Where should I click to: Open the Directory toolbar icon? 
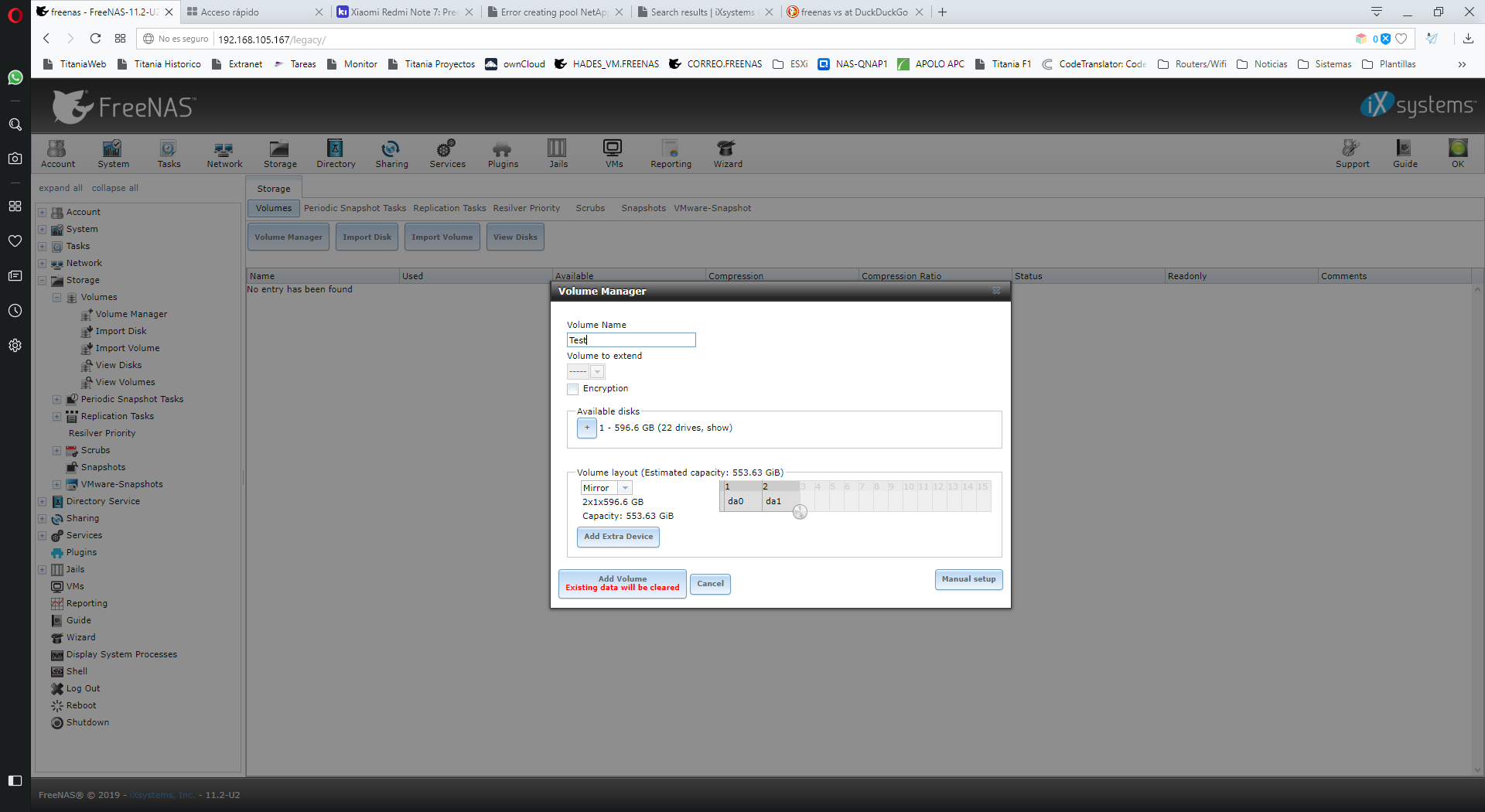click(336, 153)
